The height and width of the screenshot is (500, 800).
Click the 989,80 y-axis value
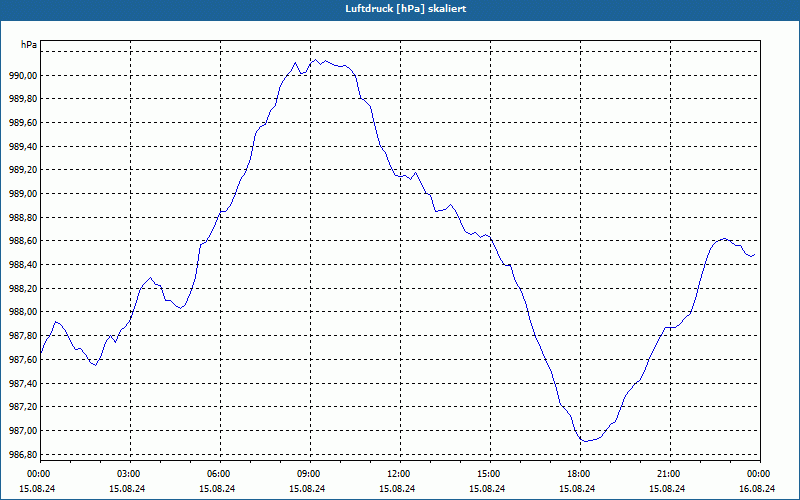23,99
